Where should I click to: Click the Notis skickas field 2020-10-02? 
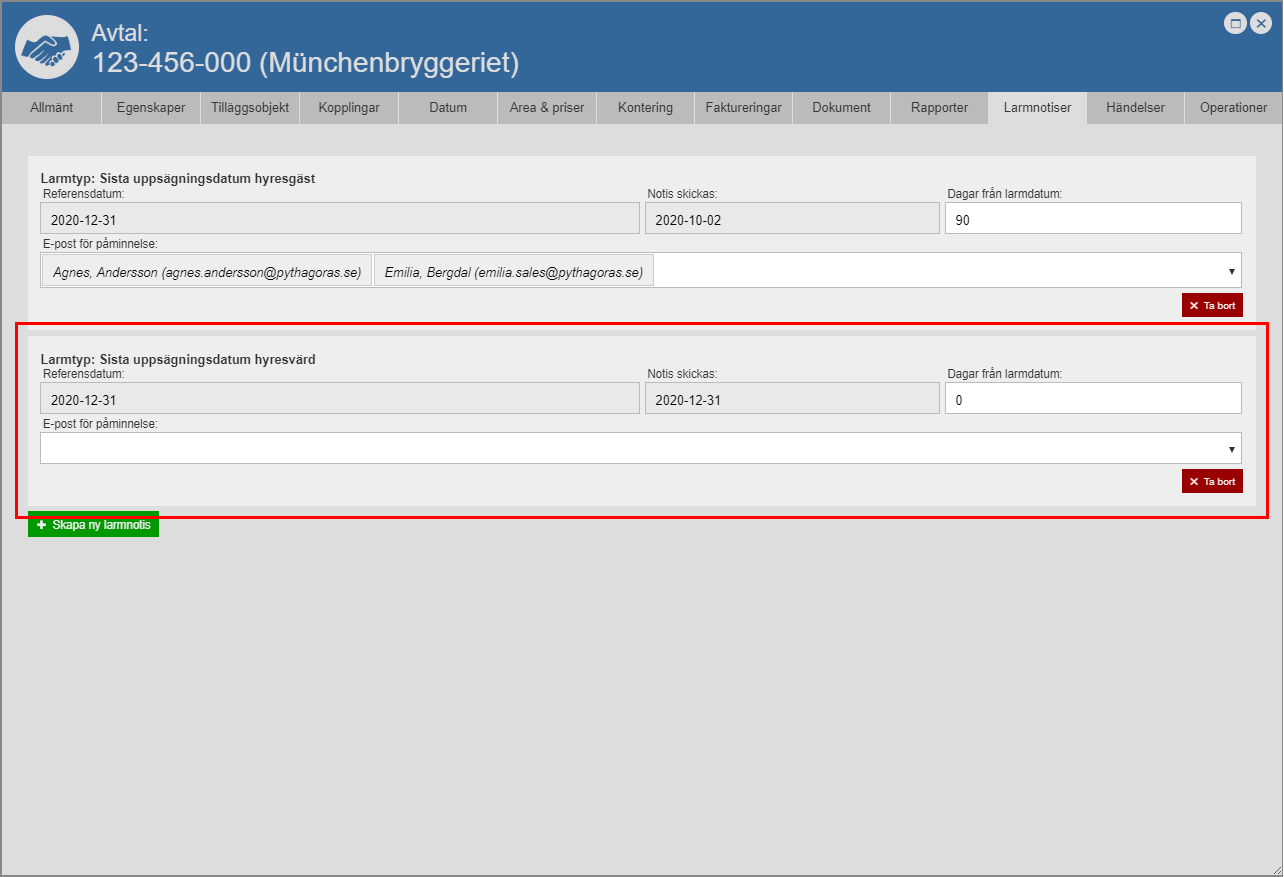[x=791, y=219]
